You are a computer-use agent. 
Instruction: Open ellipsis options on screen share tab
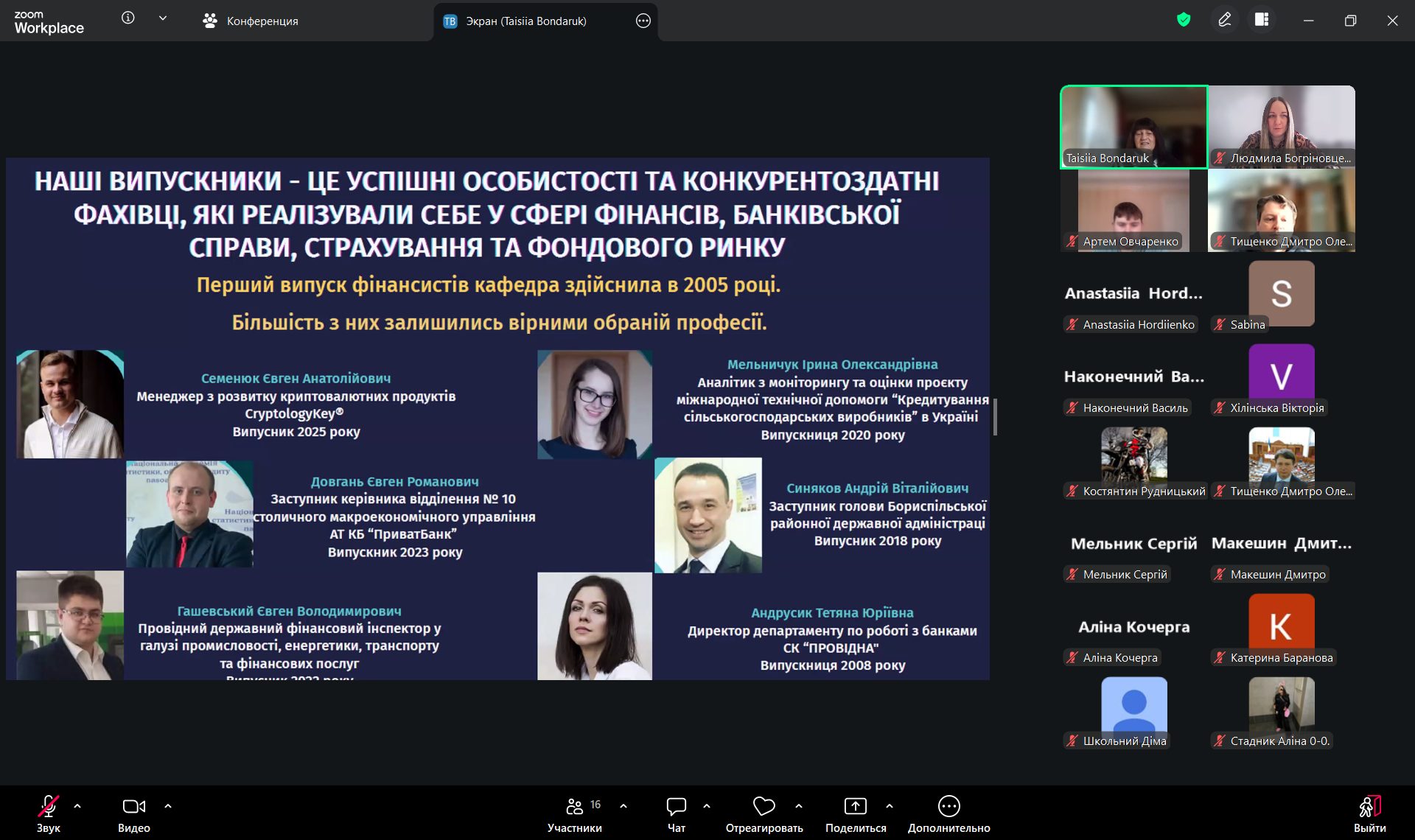point(643,21)
